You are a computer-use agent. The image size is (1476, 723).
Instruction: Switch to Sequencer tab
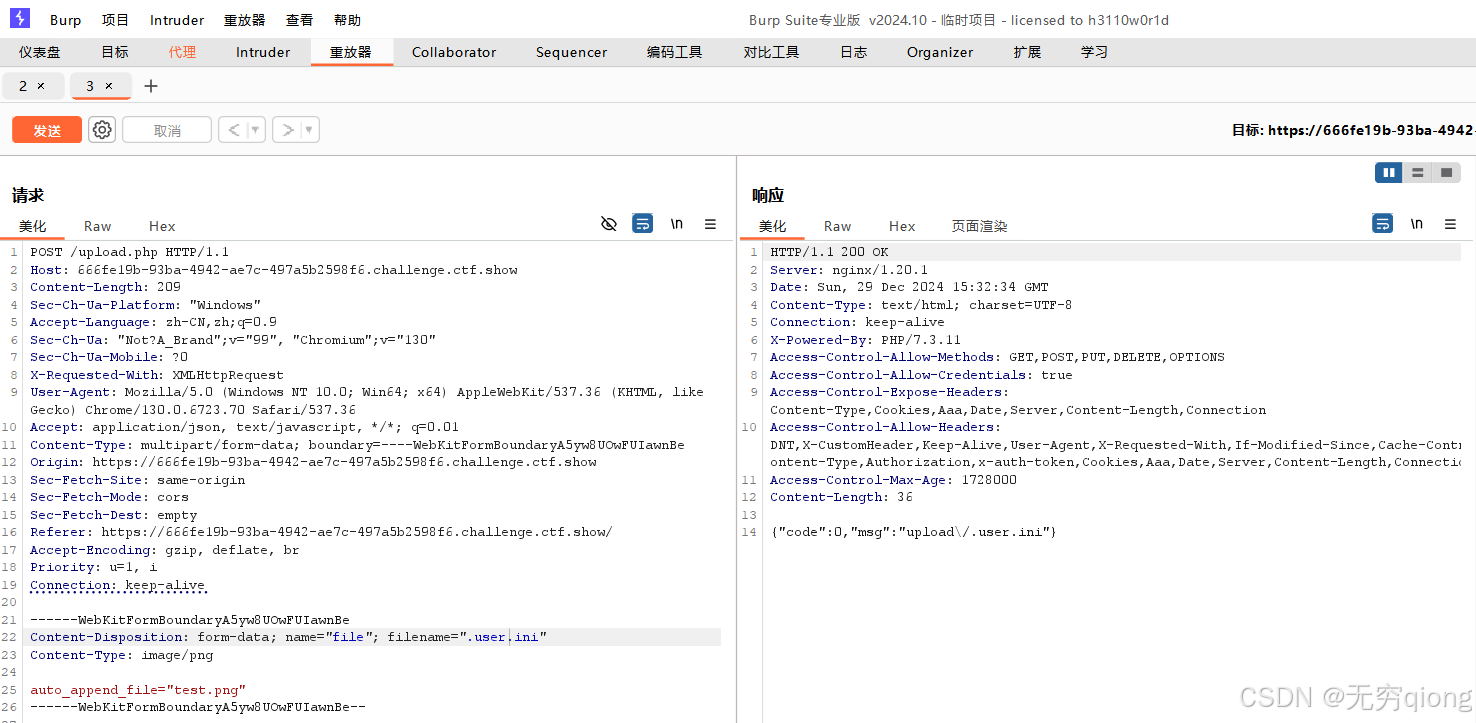pos(571,52)
